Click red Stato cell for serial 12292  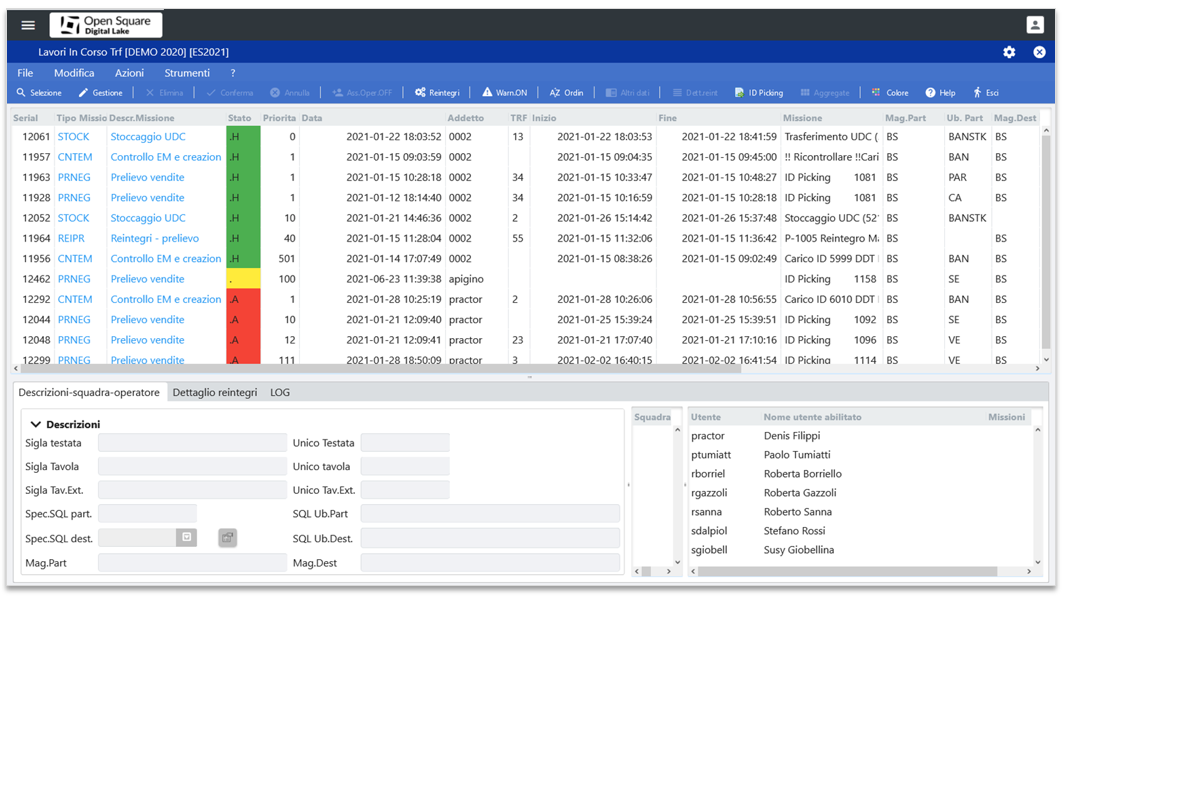point(243,299)
